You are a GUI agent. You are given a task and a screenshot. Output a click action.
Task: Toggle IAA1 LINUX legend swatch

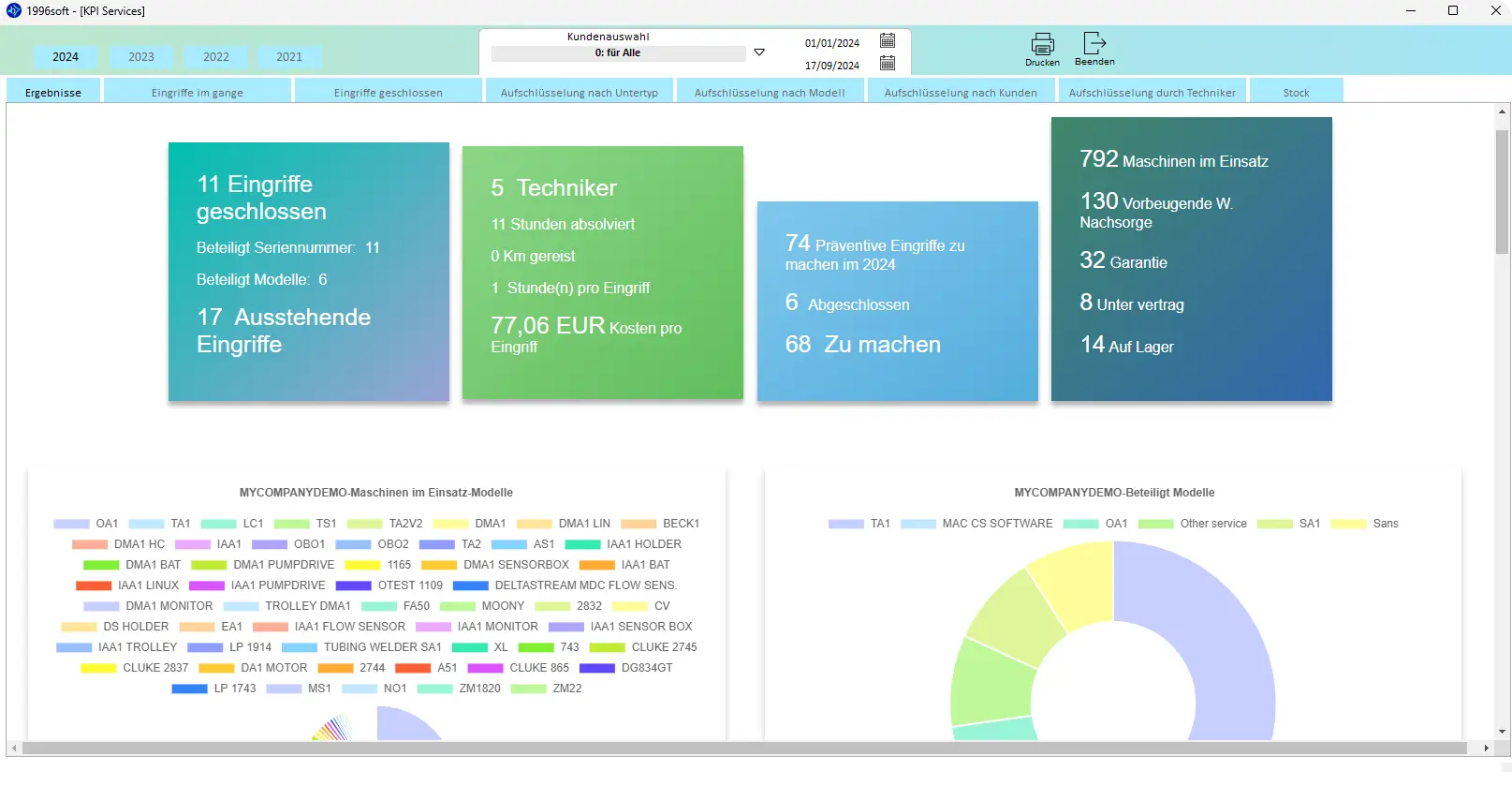(x=94, y=585)
